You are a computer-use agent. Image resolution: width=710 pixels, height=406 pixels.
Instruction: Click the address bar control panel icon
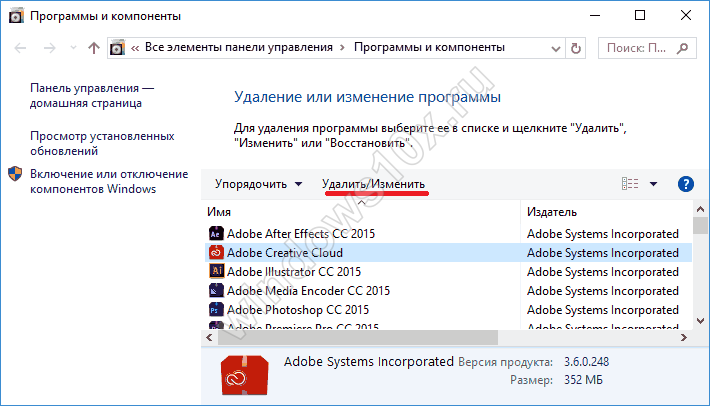117,48
